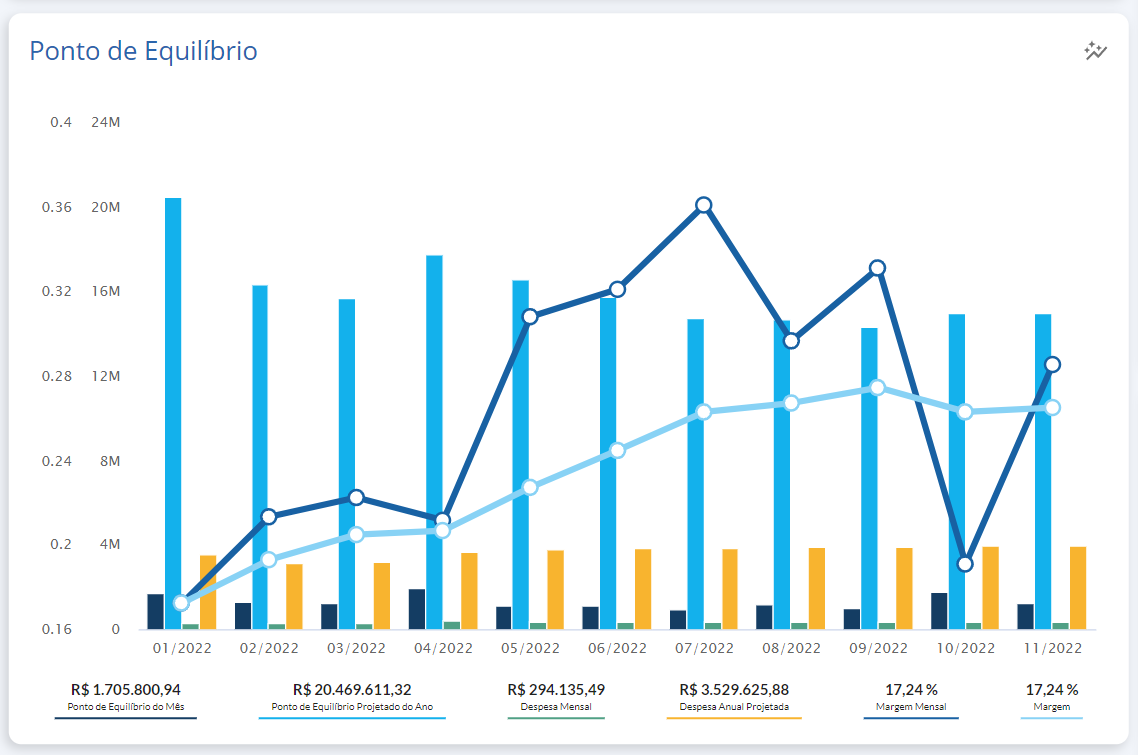This screenshot has width=1138, height=755.
Task: Click the dark navy bar for 04/2022
Action: pyautogui.click(x=417, y=609)
